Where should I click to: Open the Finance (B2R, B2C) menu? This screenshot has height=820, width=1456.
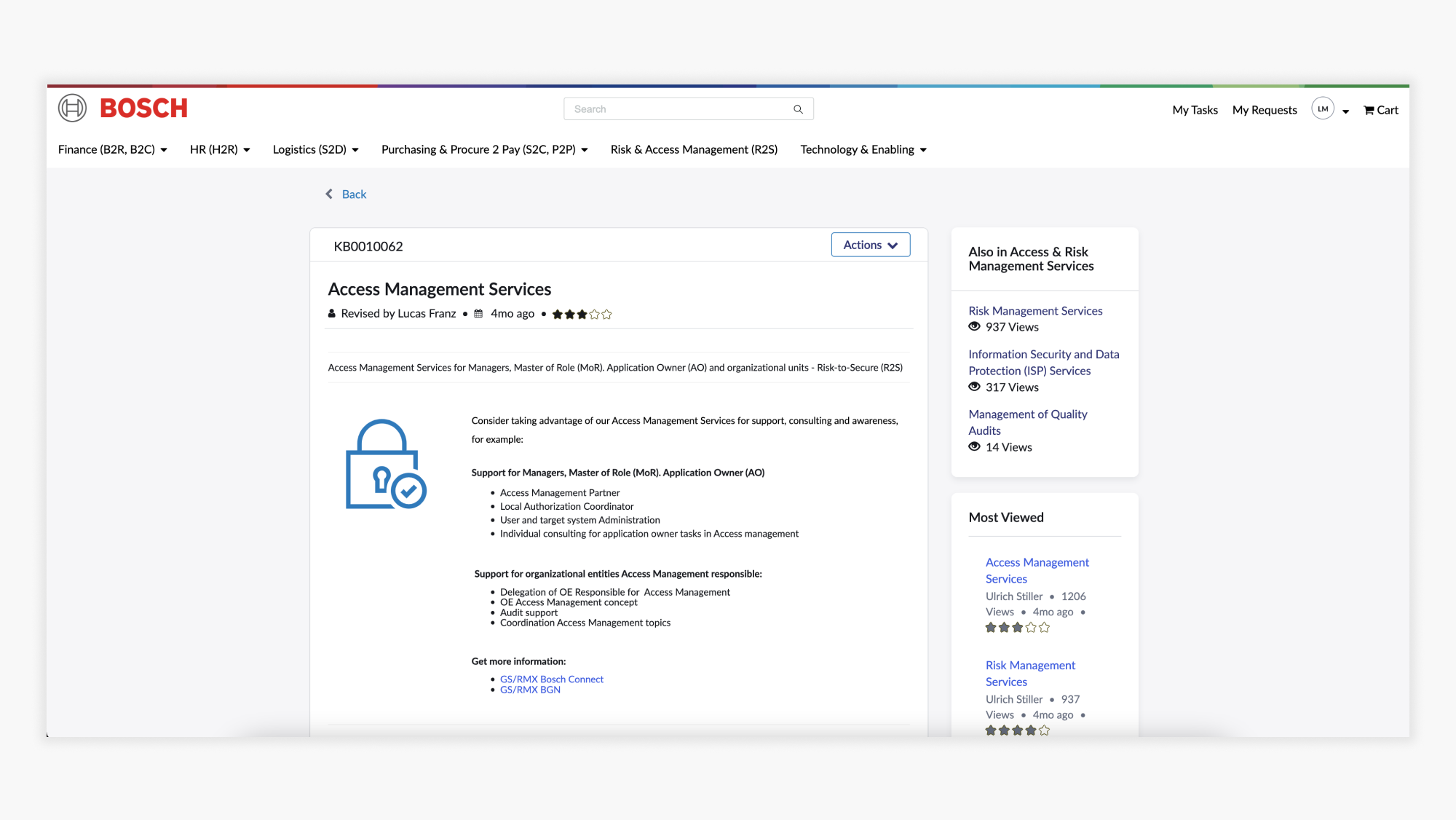click(x=112, y=149)
